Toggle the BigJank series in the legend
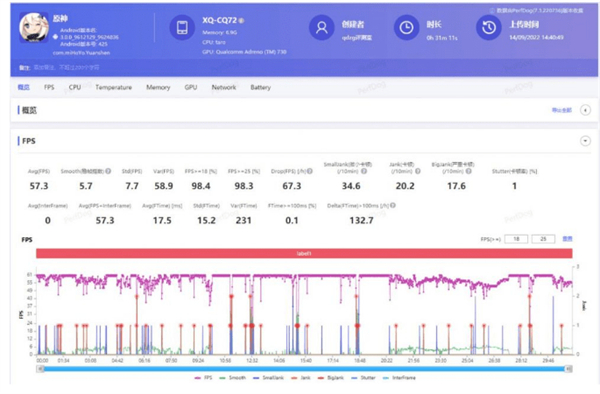 331,378
